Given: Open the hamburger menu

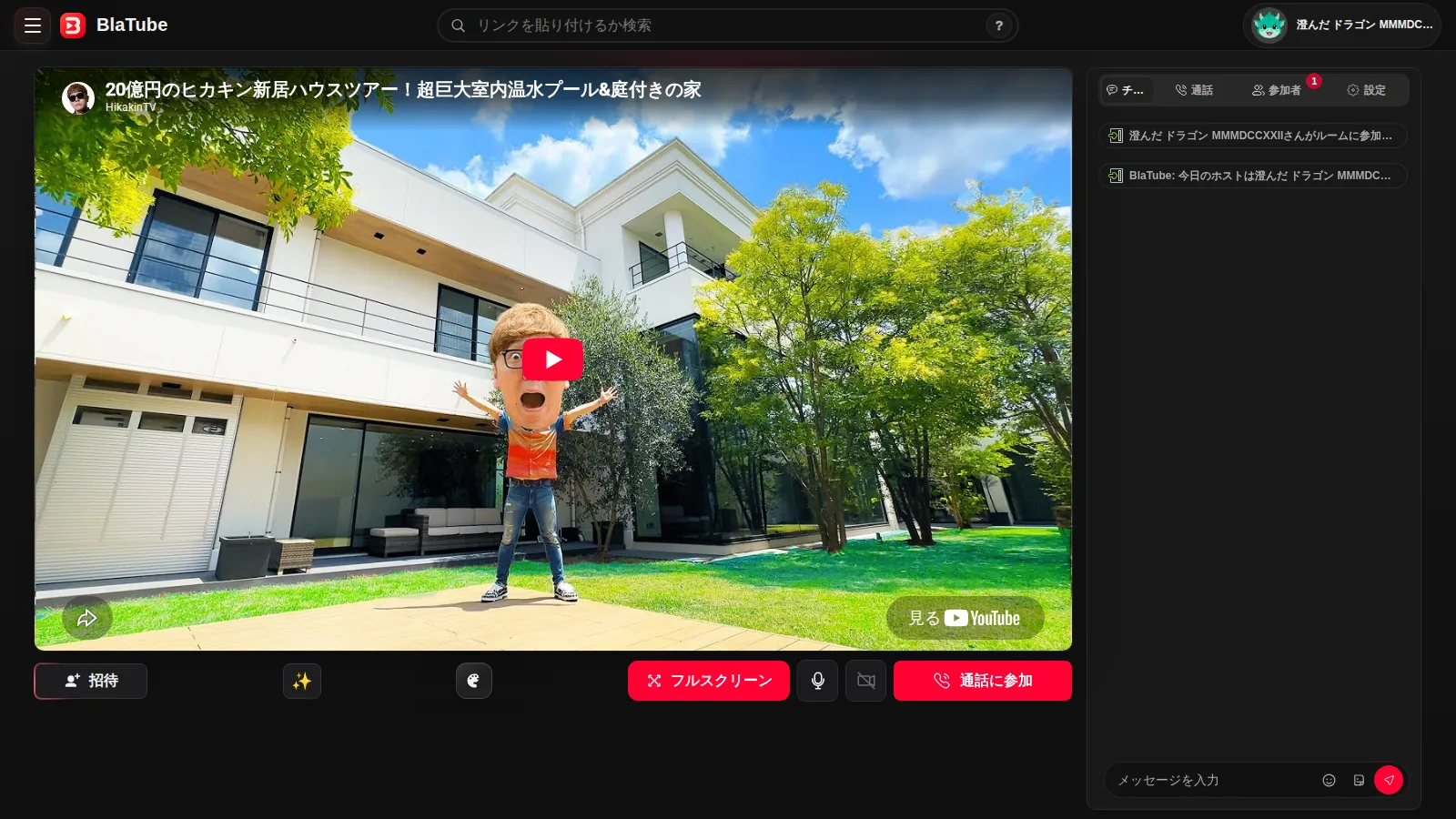Looking at the screenshot, I should pos(33,25).
